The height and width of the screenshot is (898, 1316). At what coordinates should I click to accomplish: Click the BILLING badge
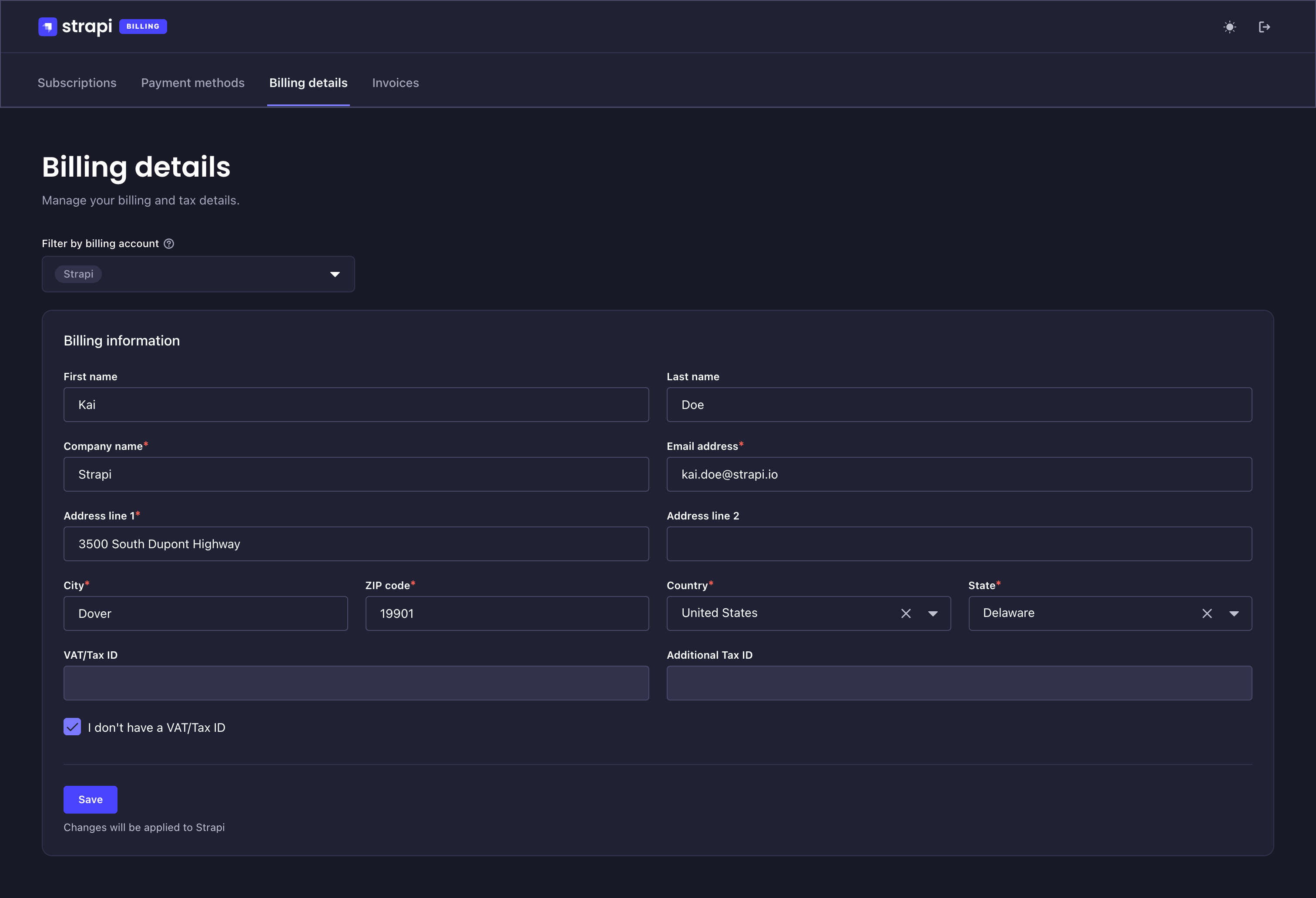143,27
